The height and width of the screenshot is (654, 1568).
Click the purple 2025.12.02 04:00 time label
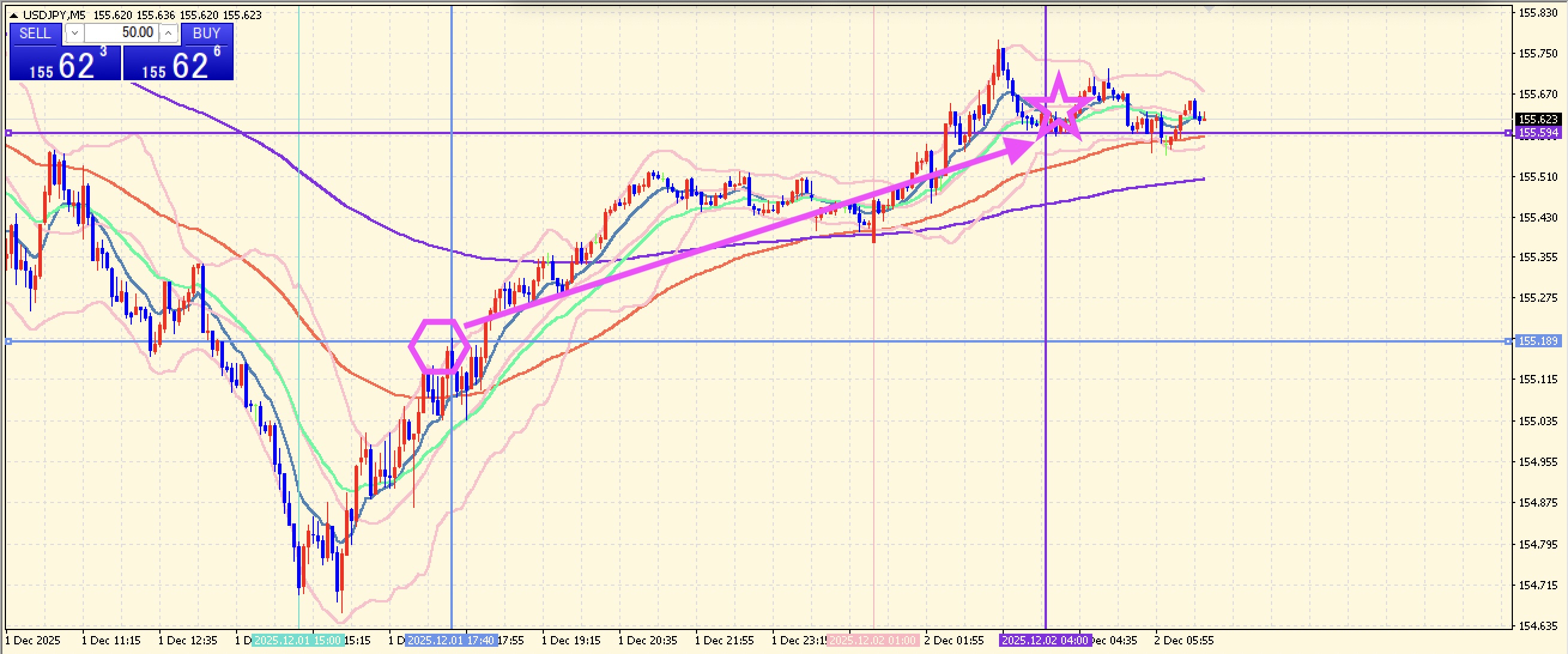point(1045,641)
